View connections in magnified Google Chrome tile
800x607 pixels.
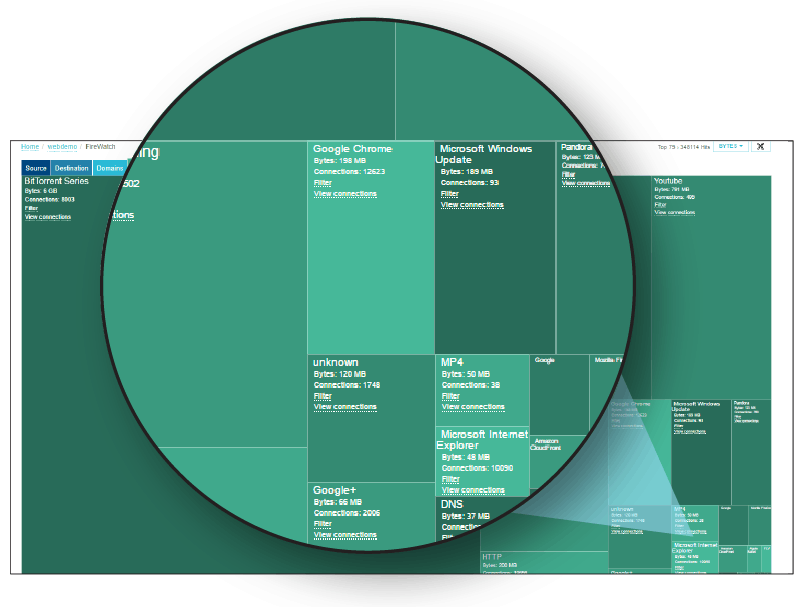(345, 194)
